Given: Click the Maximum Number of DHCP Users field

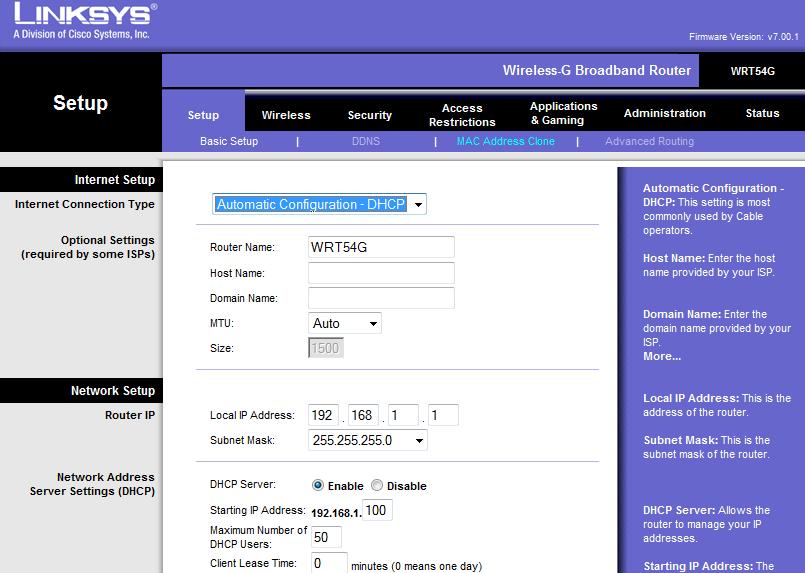Looking at the screenshot, I should pos(326,537).
